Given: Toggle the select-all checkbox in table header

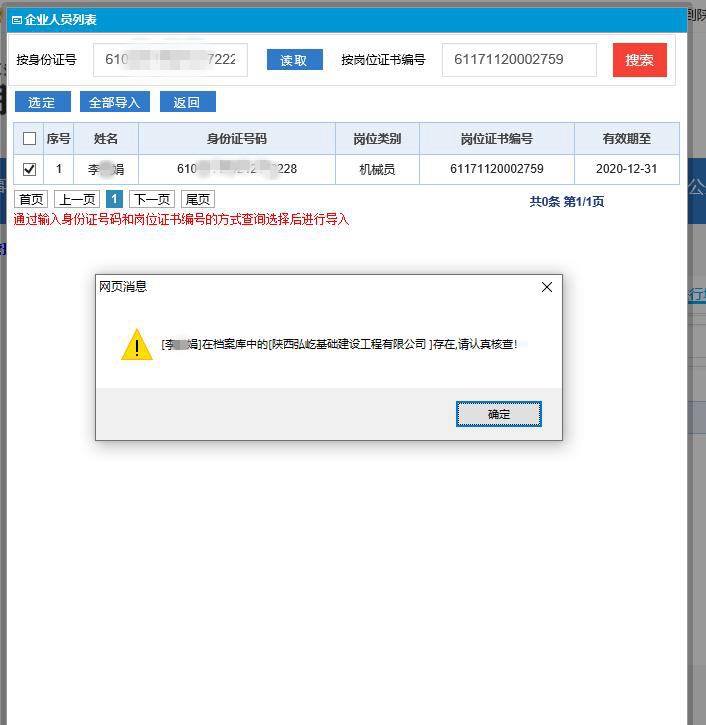Looking at the screenshot, I should point(29,139).
